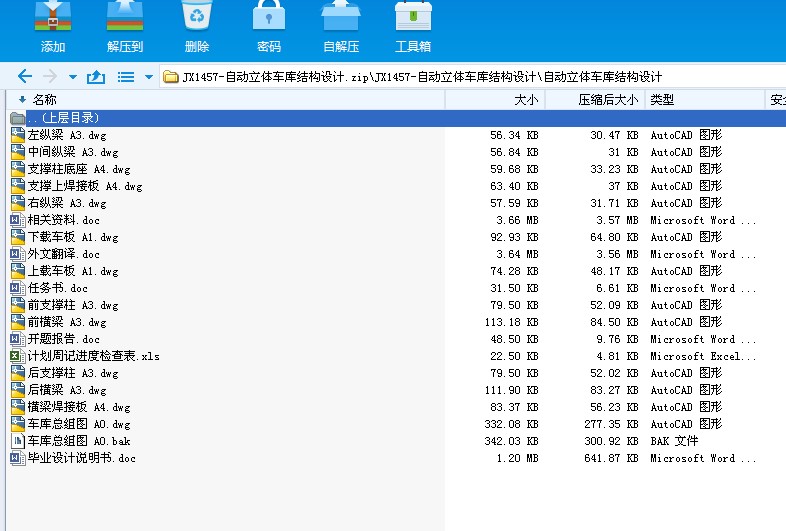
Task: Select the 计划周记进度检查表.xls file
Action: [93, 356]
